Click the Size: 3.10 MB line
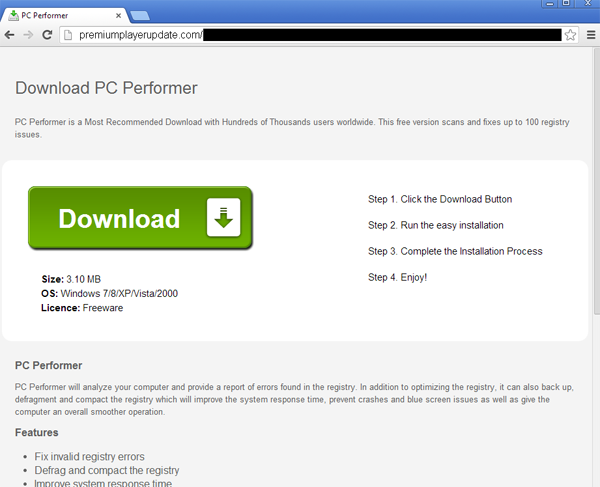 click(71, 279)
